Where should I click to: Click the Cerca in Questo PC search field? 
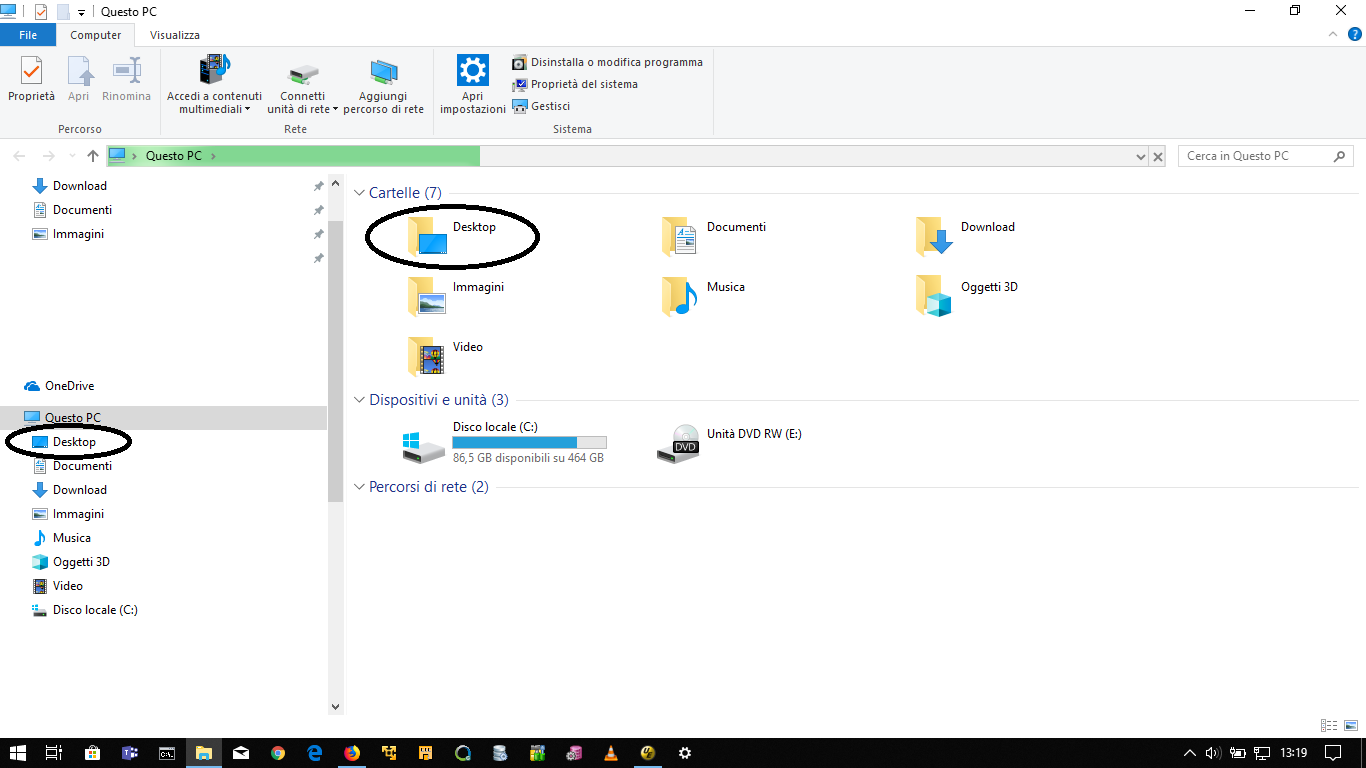(x=1256, y=156)
